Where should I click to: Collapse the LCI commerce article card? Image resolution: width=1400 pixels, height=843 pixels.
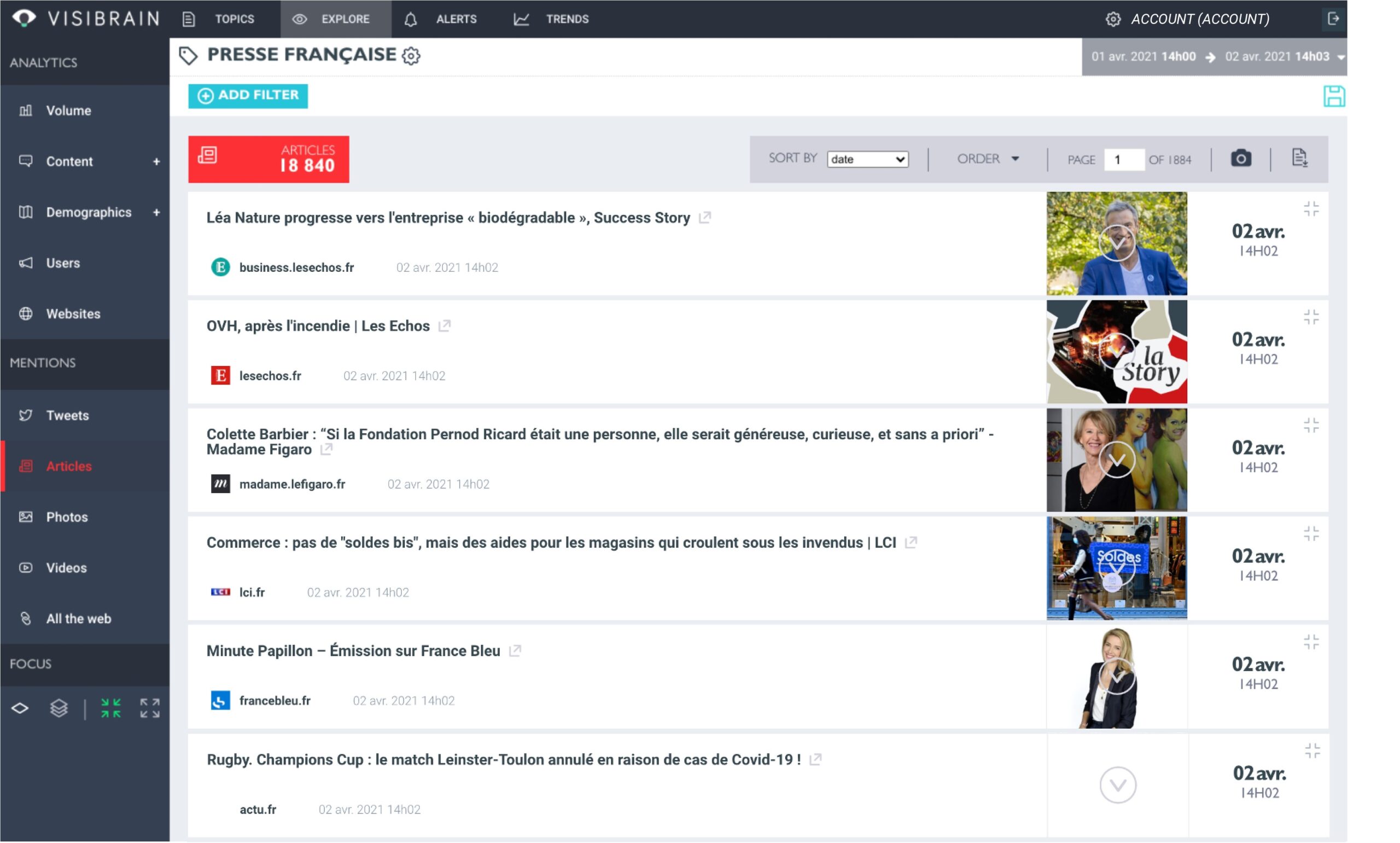click(x=1311, y=534)
